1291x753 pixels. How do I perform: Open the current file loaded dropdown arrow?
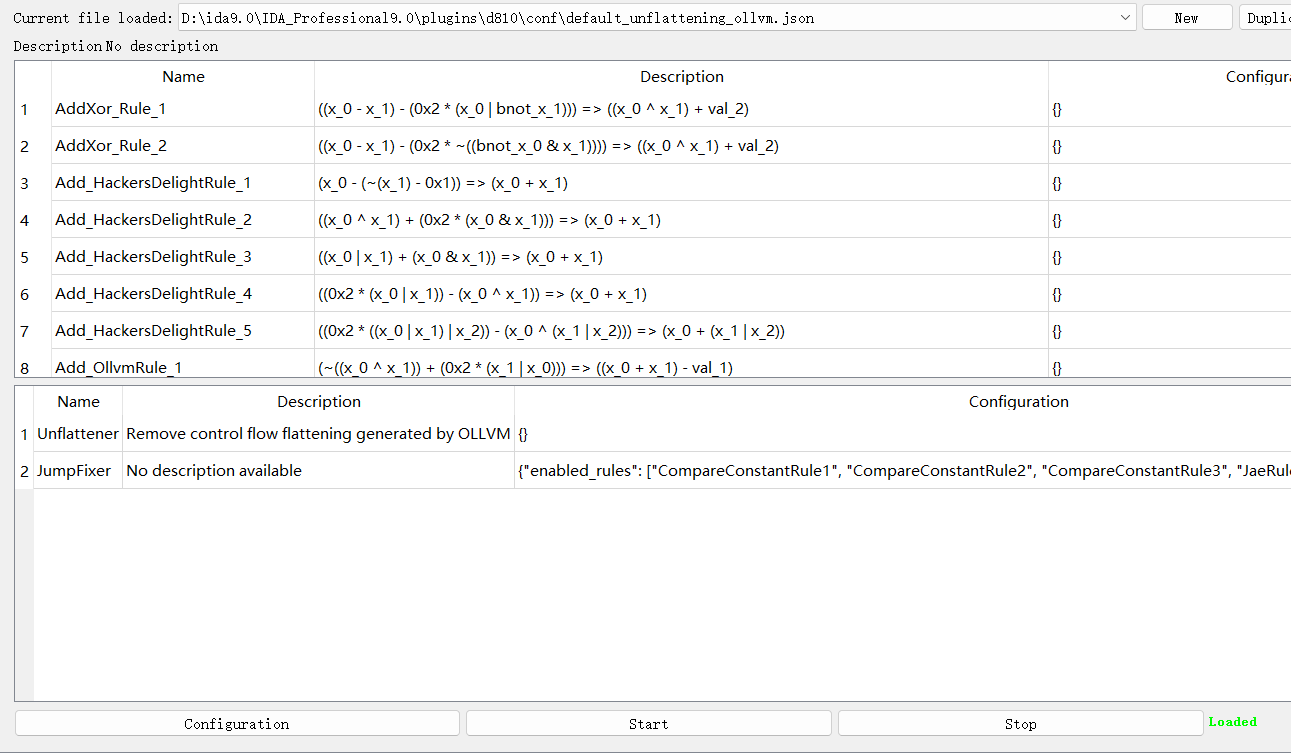click(1127, 18)
